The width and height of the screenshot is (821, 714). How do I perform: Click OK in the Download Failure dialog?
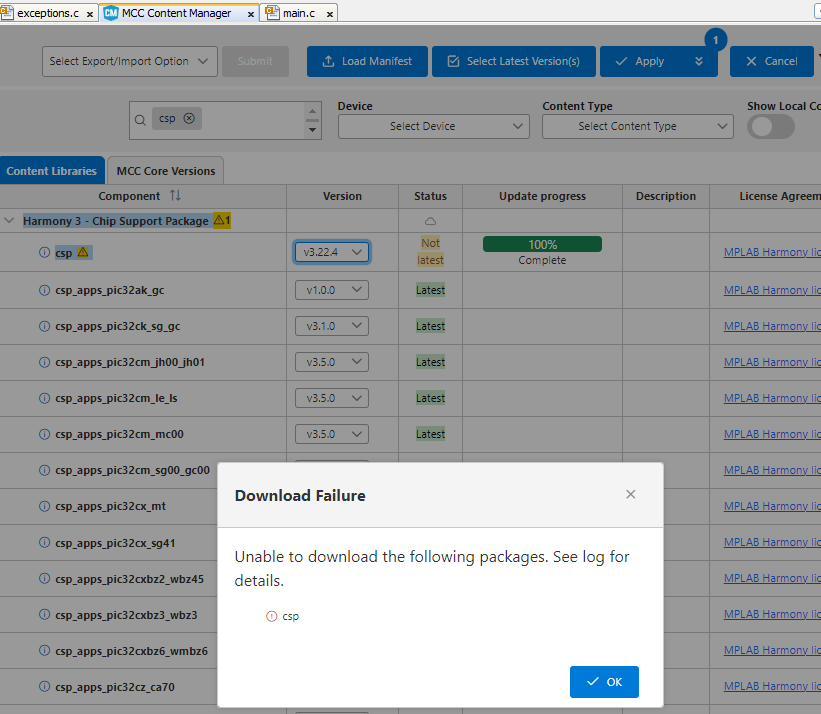coord(604,682)
